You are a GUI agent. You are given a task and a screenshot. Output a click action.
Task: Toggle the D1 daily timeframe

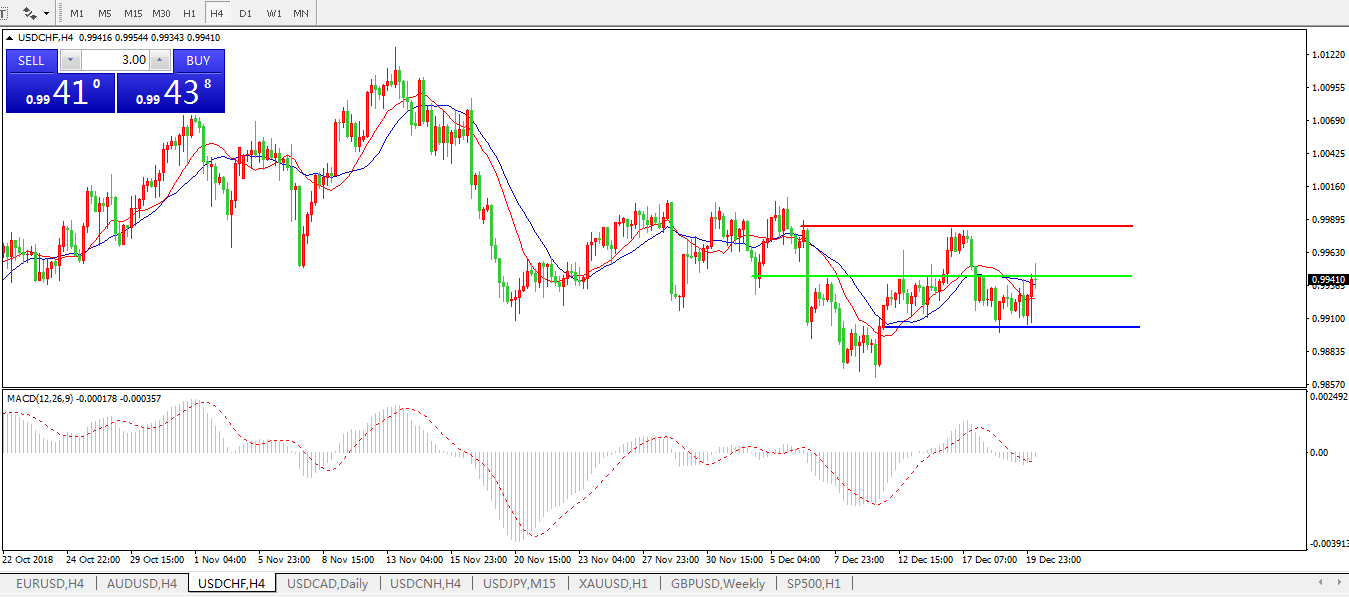click(x=245, y=14)
